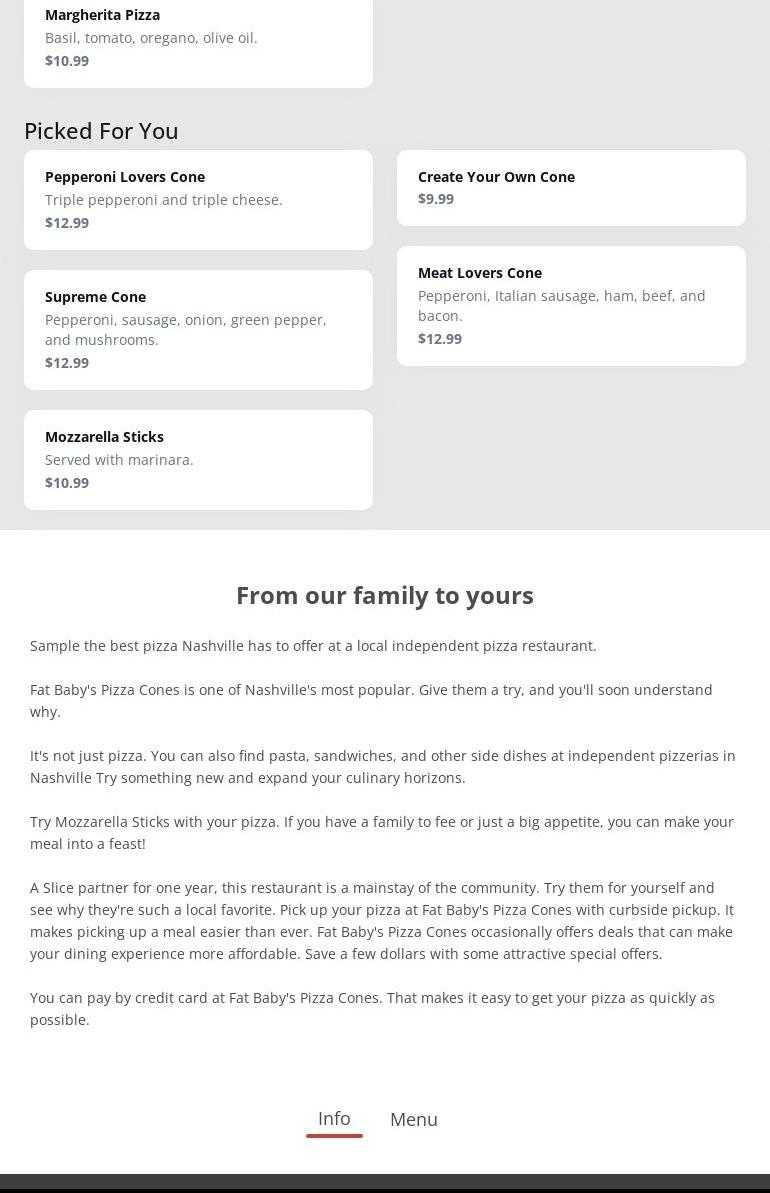Image resolution: width=770 pixels, height=1193 pixels.
Task: Click the Triple pepperoni and triple cheese description
Action: (164, 200)
